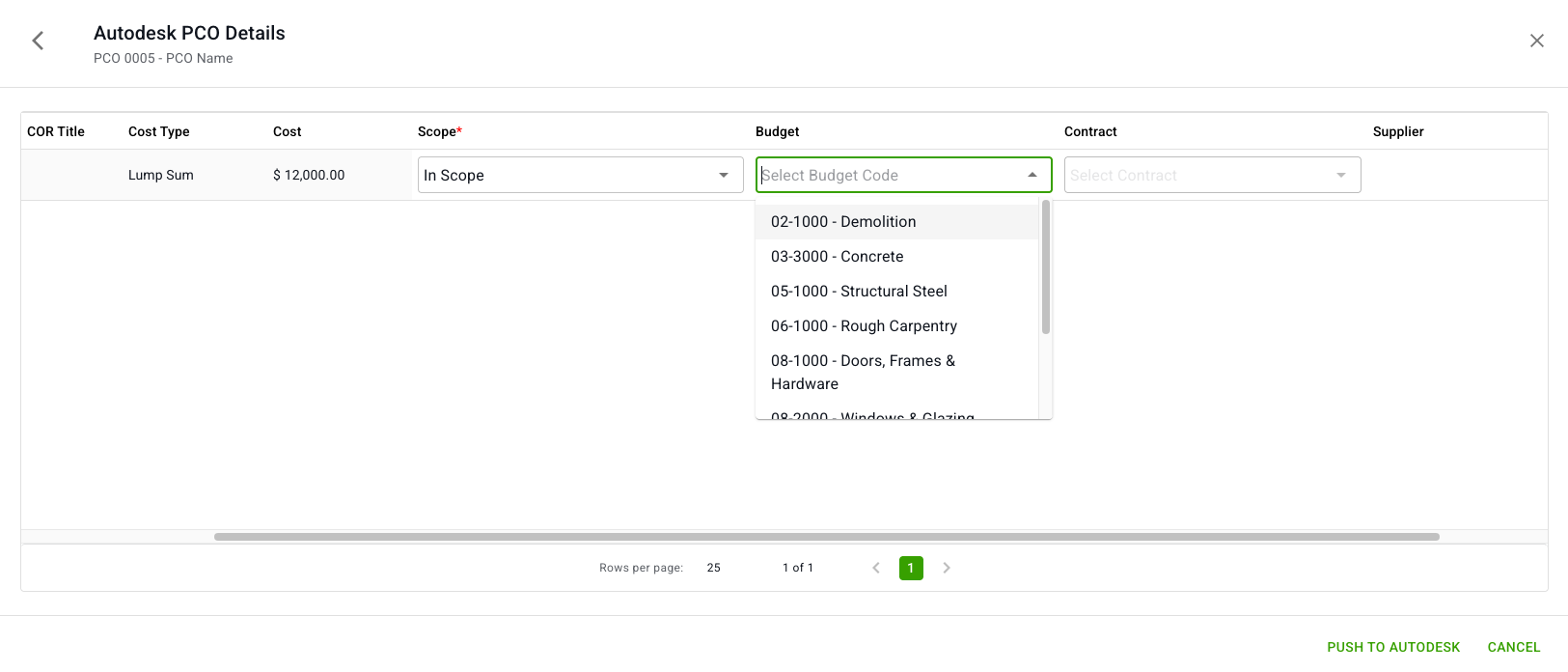Click the back arrow icon
The image size is (1568, 672).
[38, 41]
